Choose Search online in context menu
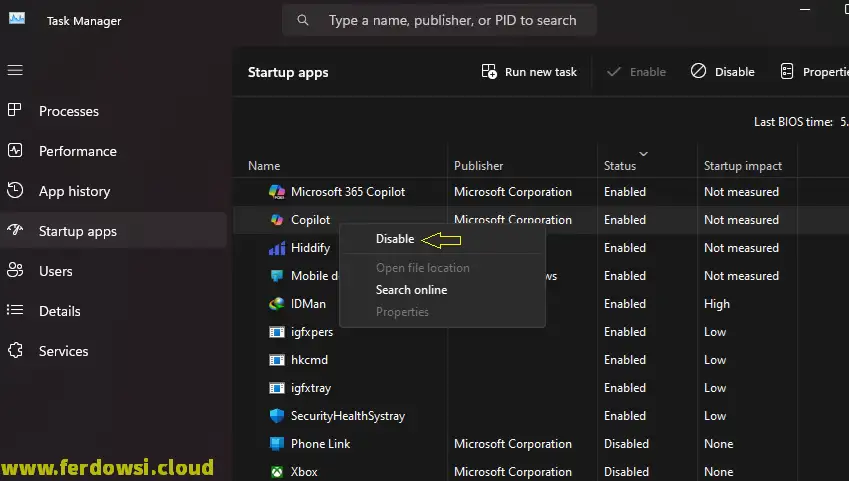 [412, 290]
